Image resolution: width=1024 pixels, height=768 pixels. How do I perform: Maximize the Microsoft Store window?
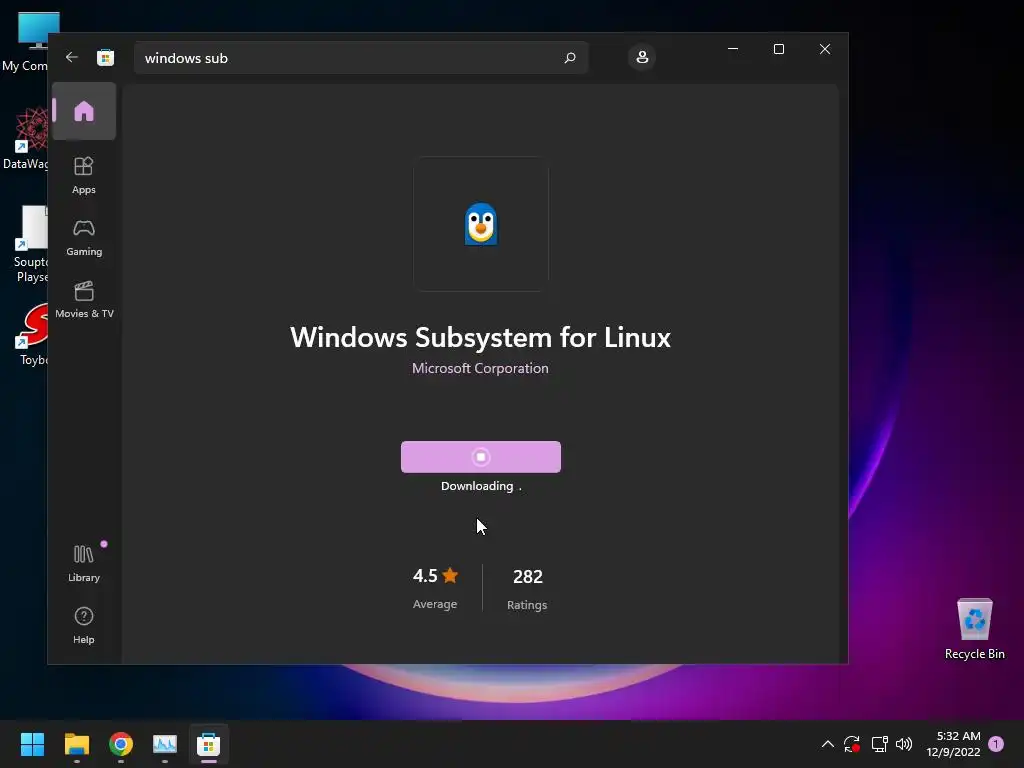[x=778, y=49]
